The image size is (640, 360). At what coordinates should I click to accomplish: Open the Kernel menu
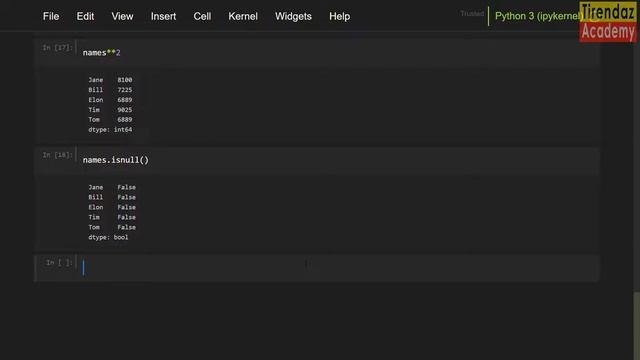[x=243, y=16]
